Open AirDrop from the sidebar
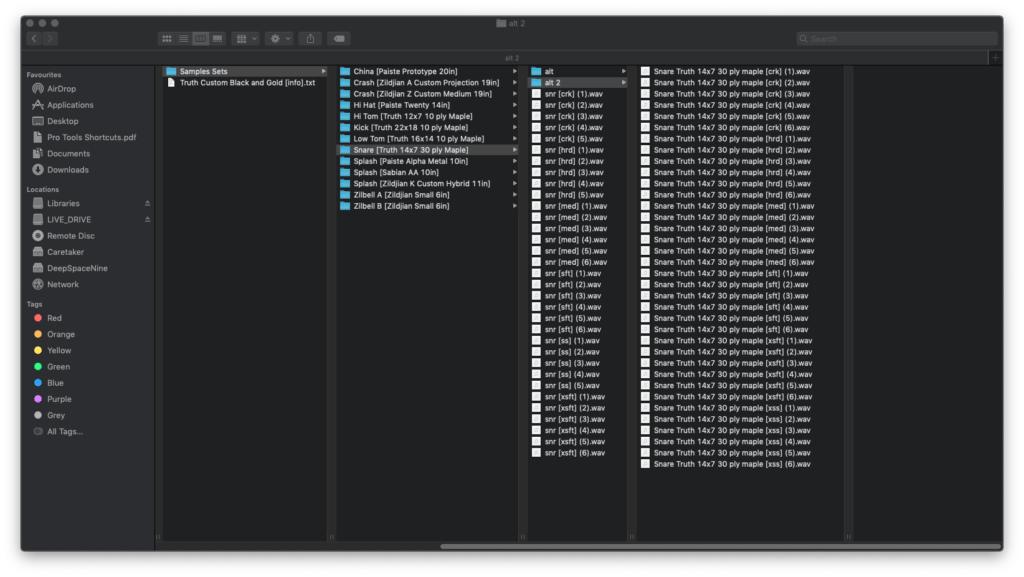 click(x=60, y=88)
